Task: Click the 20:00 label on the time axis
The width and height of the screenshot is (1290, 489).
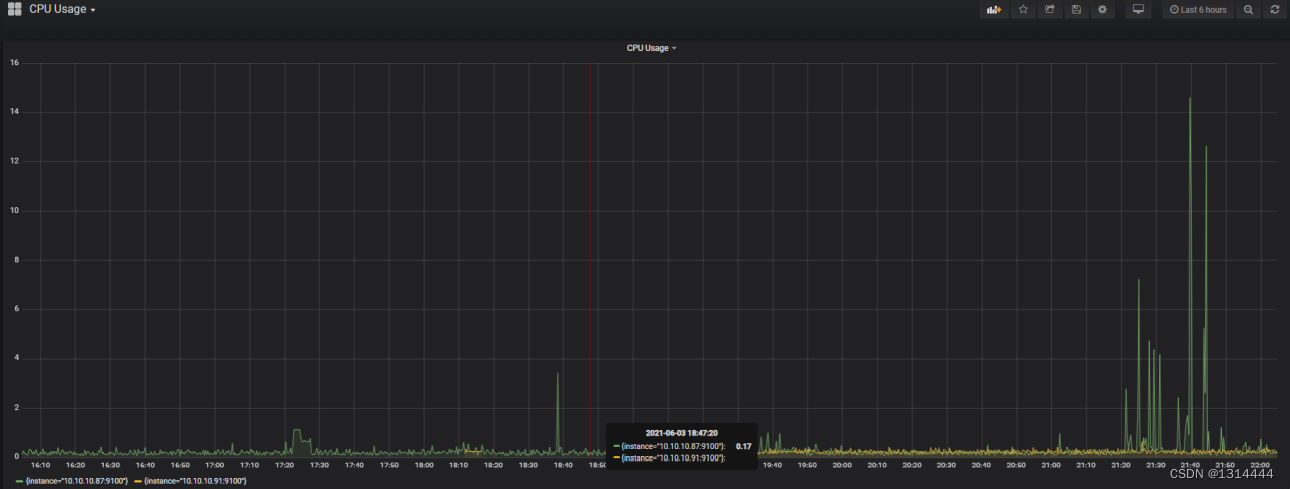Action: coord(842,465)
